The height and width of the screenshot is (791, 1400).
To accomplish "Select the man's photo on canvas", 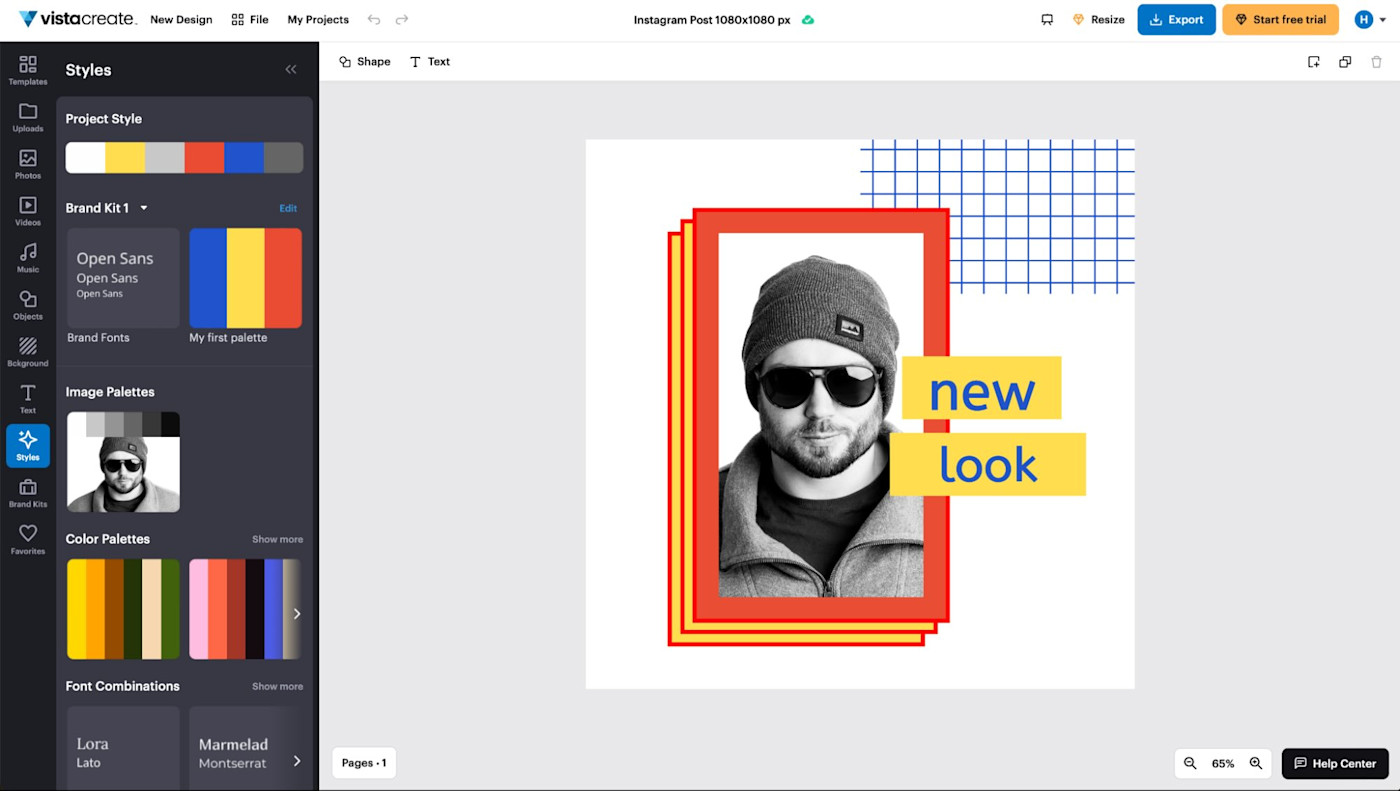I will point(821,415).
